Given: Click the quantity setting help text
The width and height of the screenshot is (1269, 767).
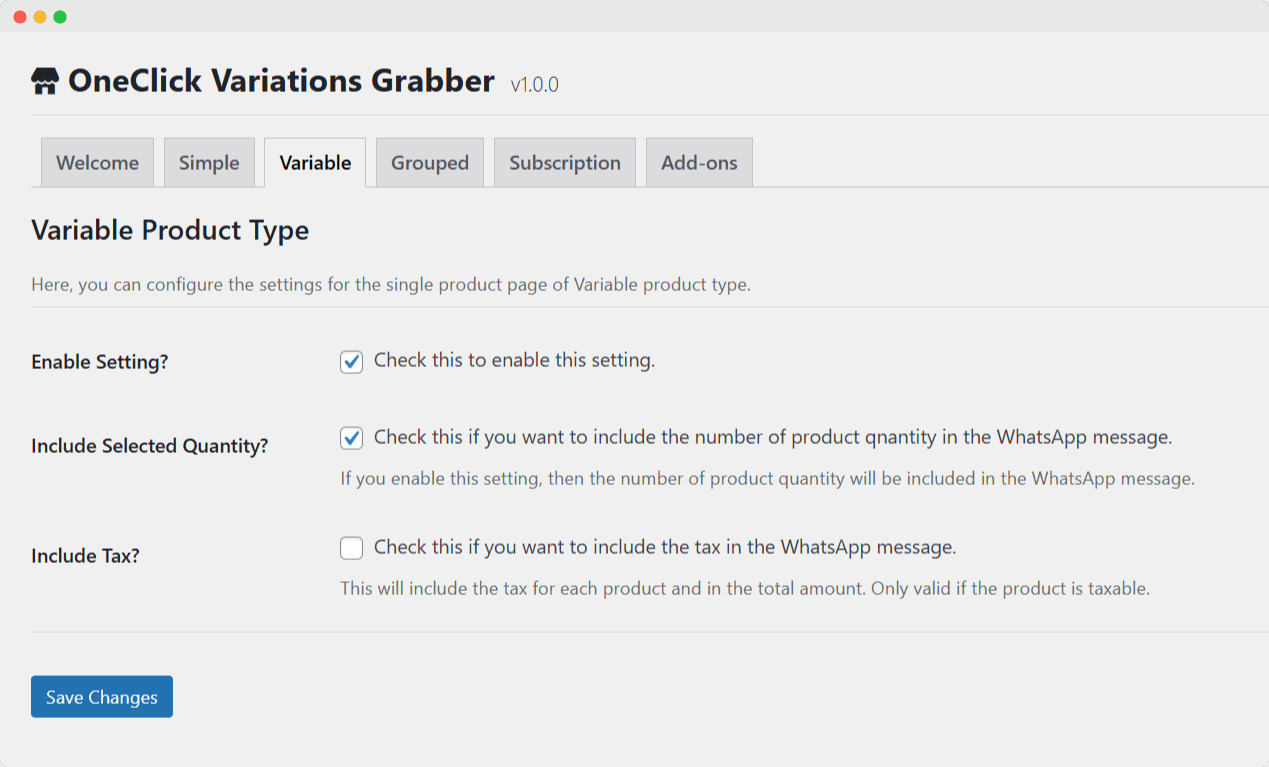Looking at the screenshot, I should pyautogui.click(x=767, y=478).
